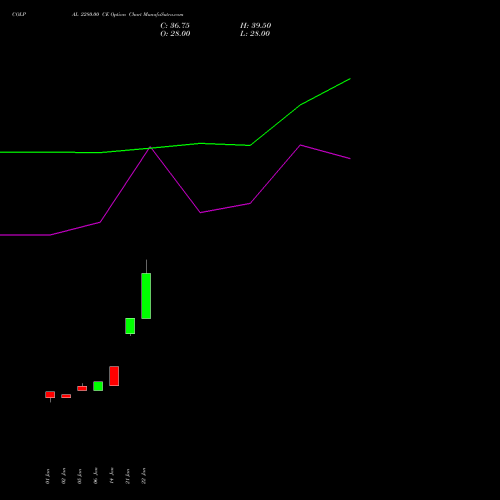The image size is (500, 500).
Task: Select the red candle above the 02 date label
Action: (x=66, y=396)
